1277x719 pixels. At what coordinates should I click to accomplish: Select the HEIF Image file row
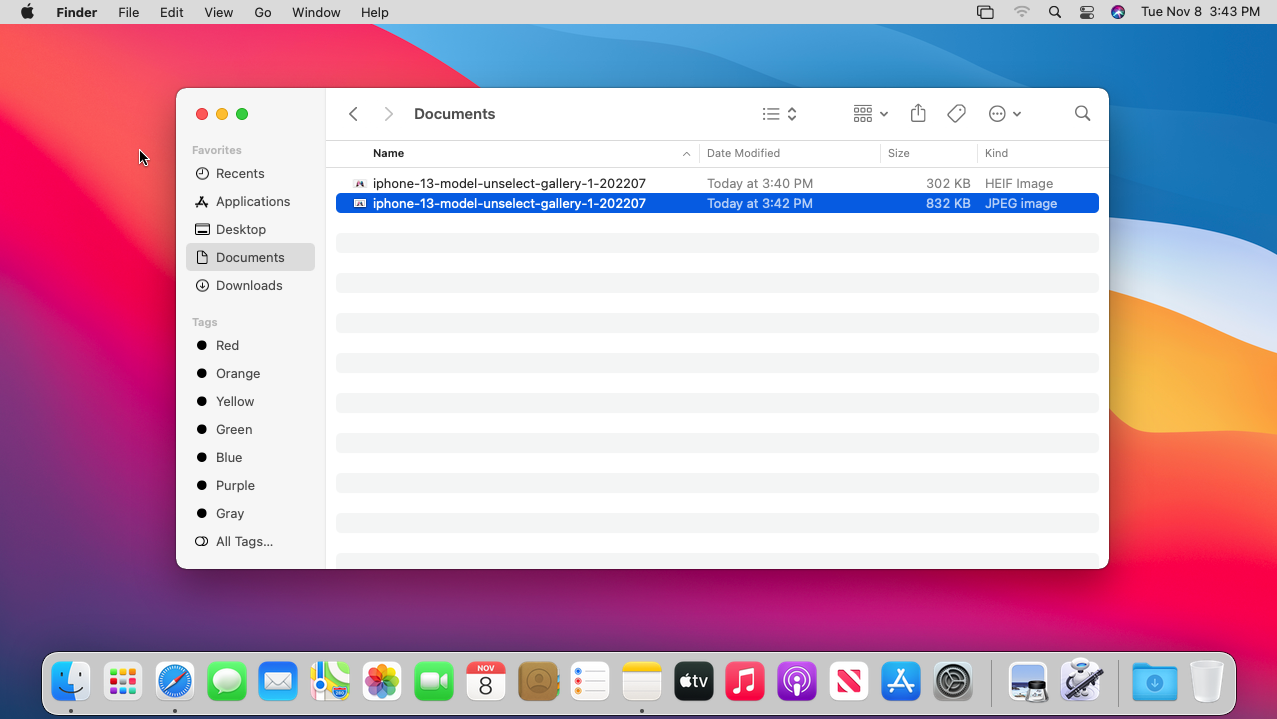click(x=717, y=183)
